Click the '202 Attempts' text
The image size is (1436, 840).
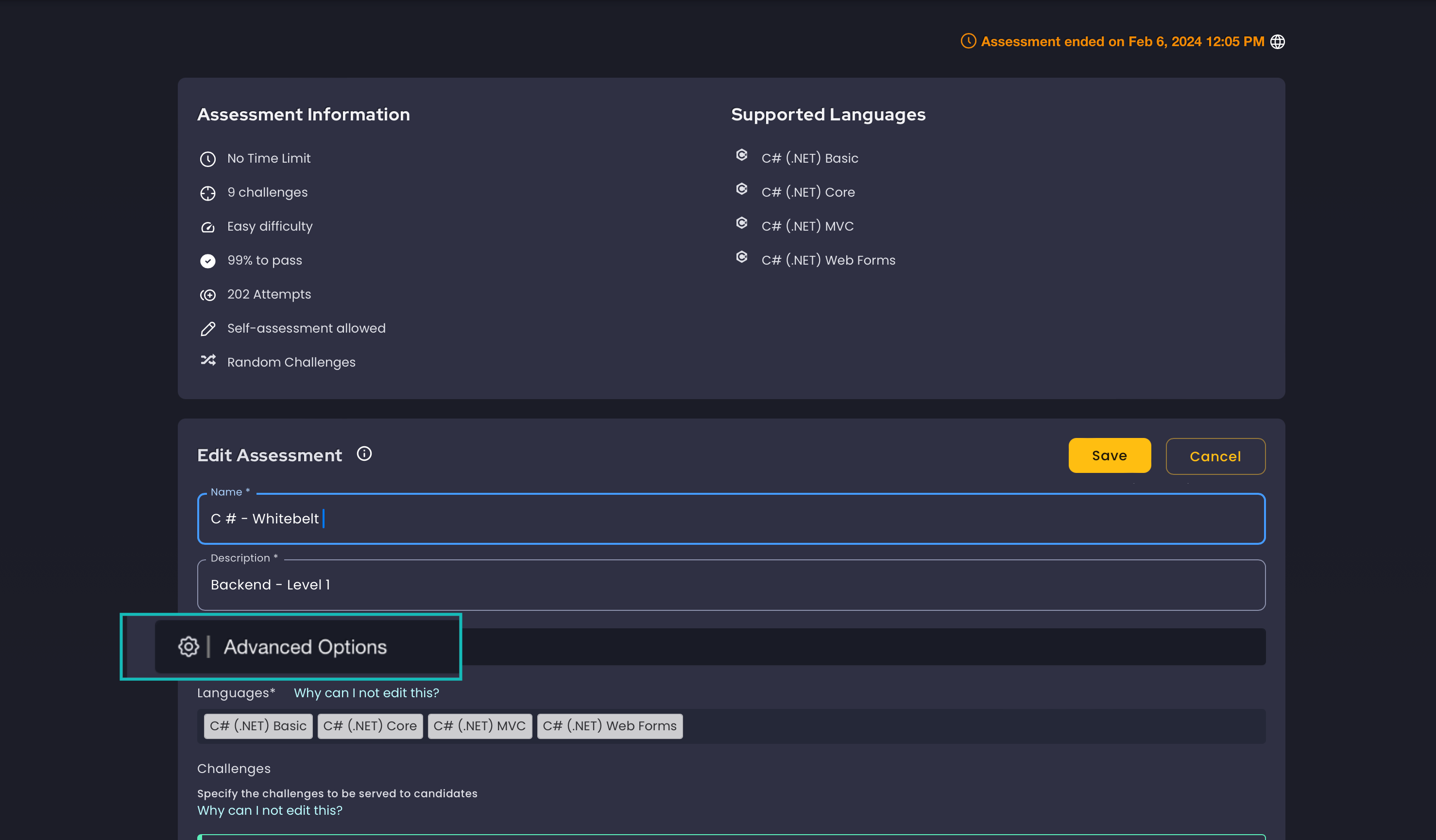pos(270,294)
